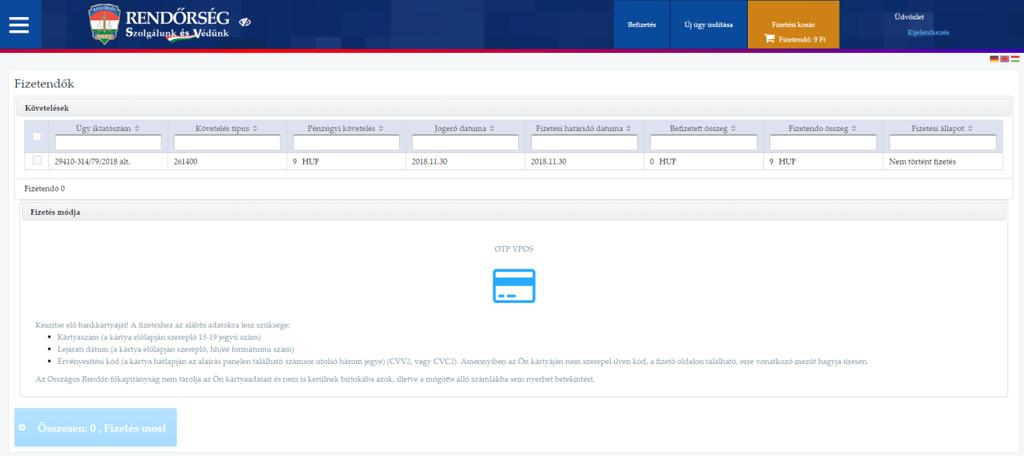This screenshot has height=456, width=1024.
Task: Click the OTP VPOS label text
Action: point(514,249)
